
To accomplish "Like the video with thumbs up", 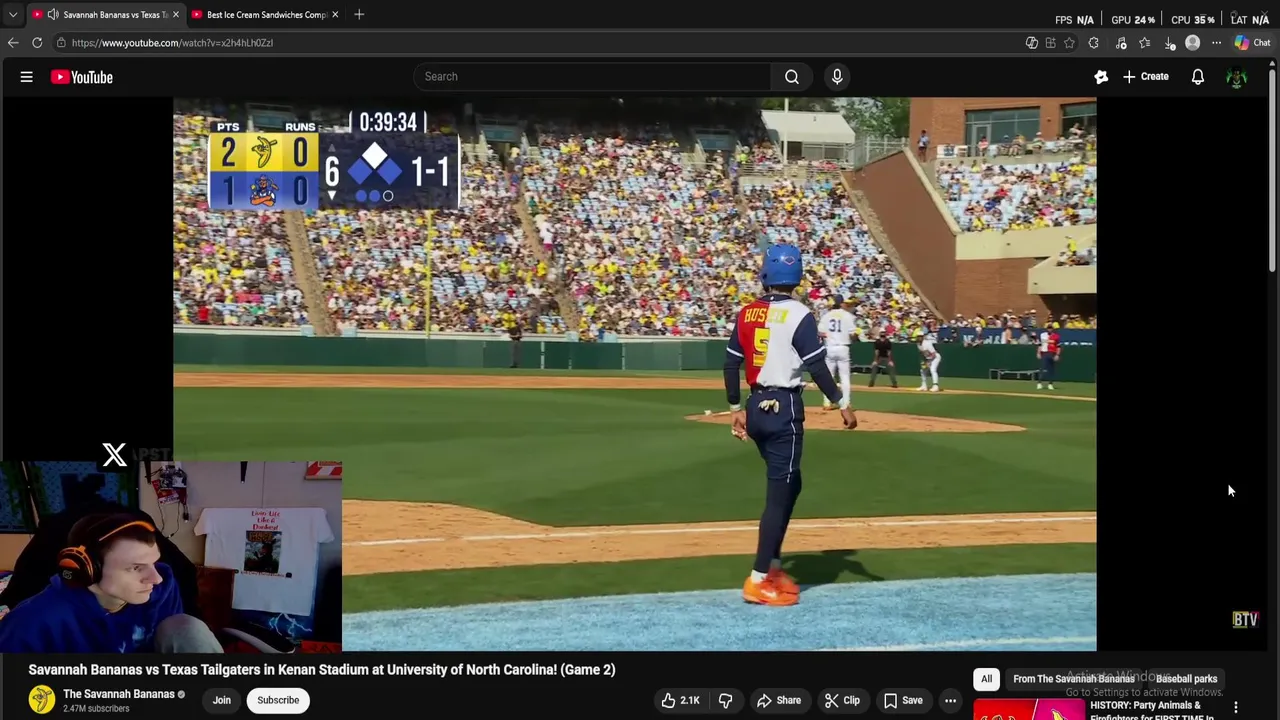I will click(679, 700).
